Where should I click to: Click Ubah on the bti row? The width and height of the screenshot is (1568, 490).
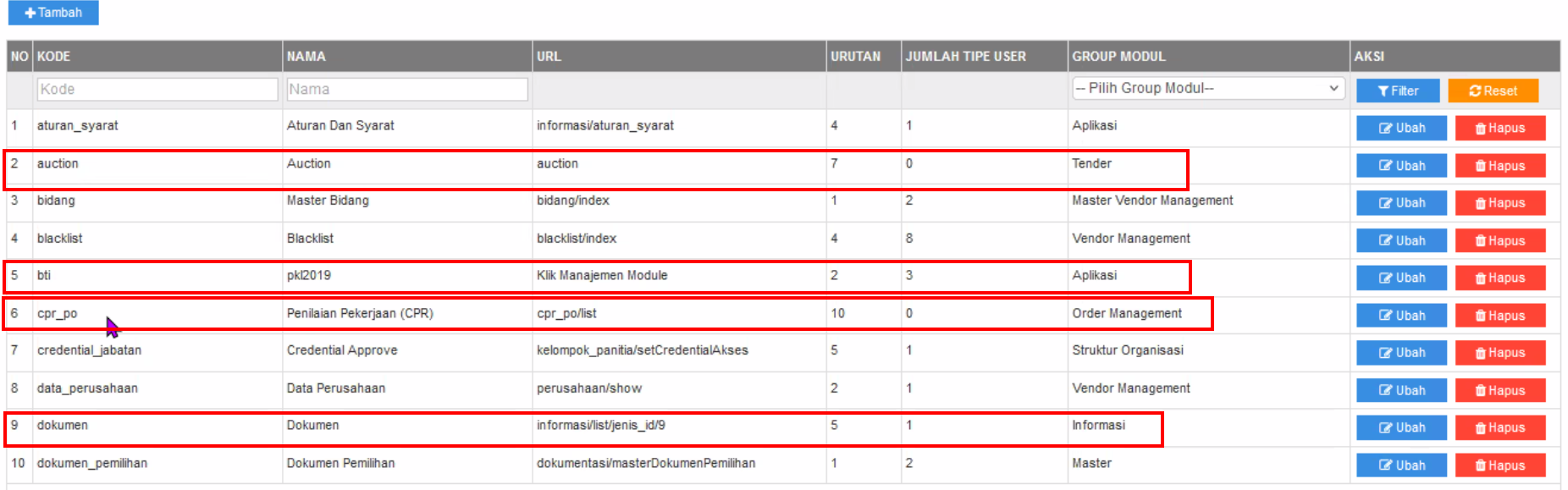tap(1401, 278)
